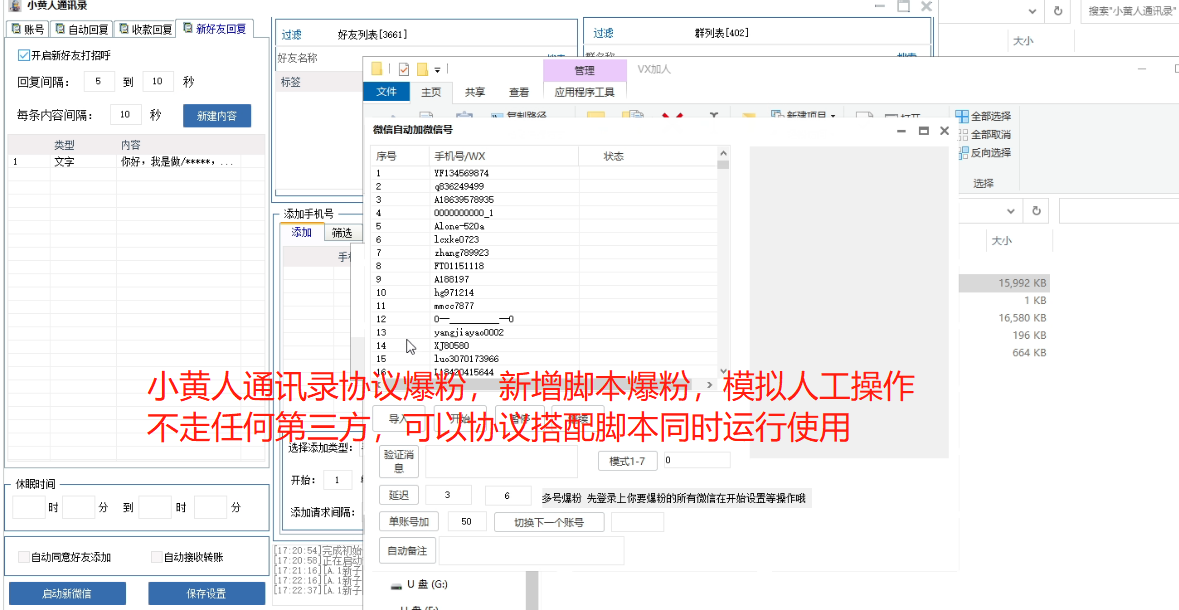
Task: Click the U盘 (G:) drive icon
Action: click(395, 584)
